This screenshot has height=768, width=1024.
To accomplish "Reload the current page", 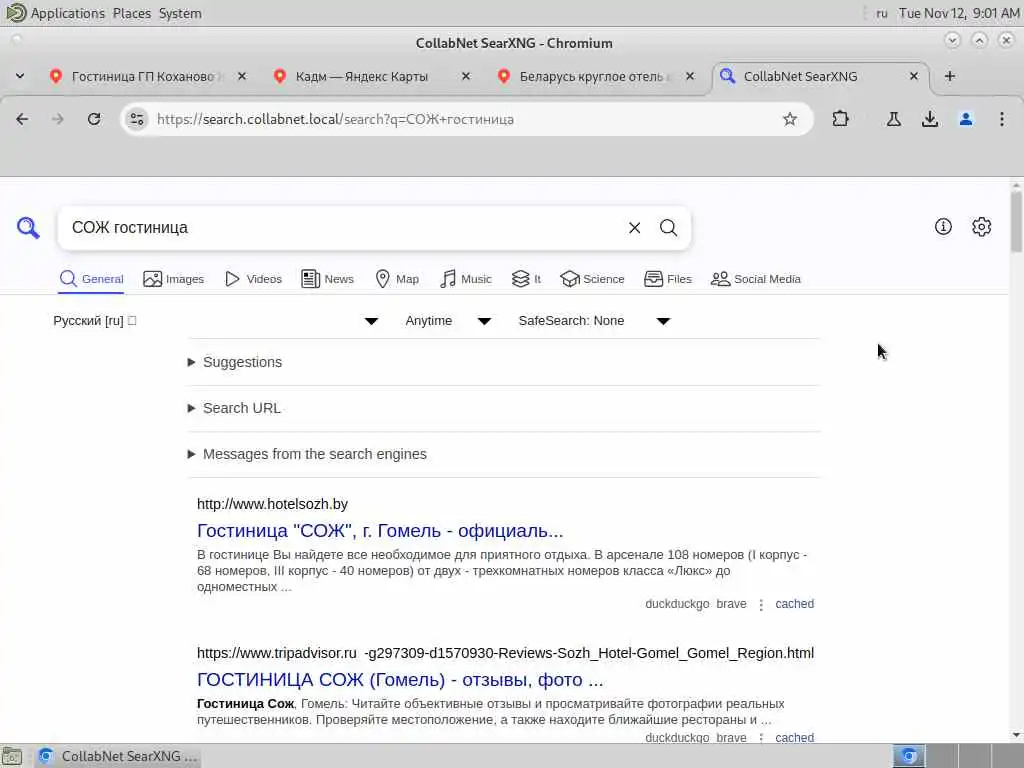I will pos(94,119).
